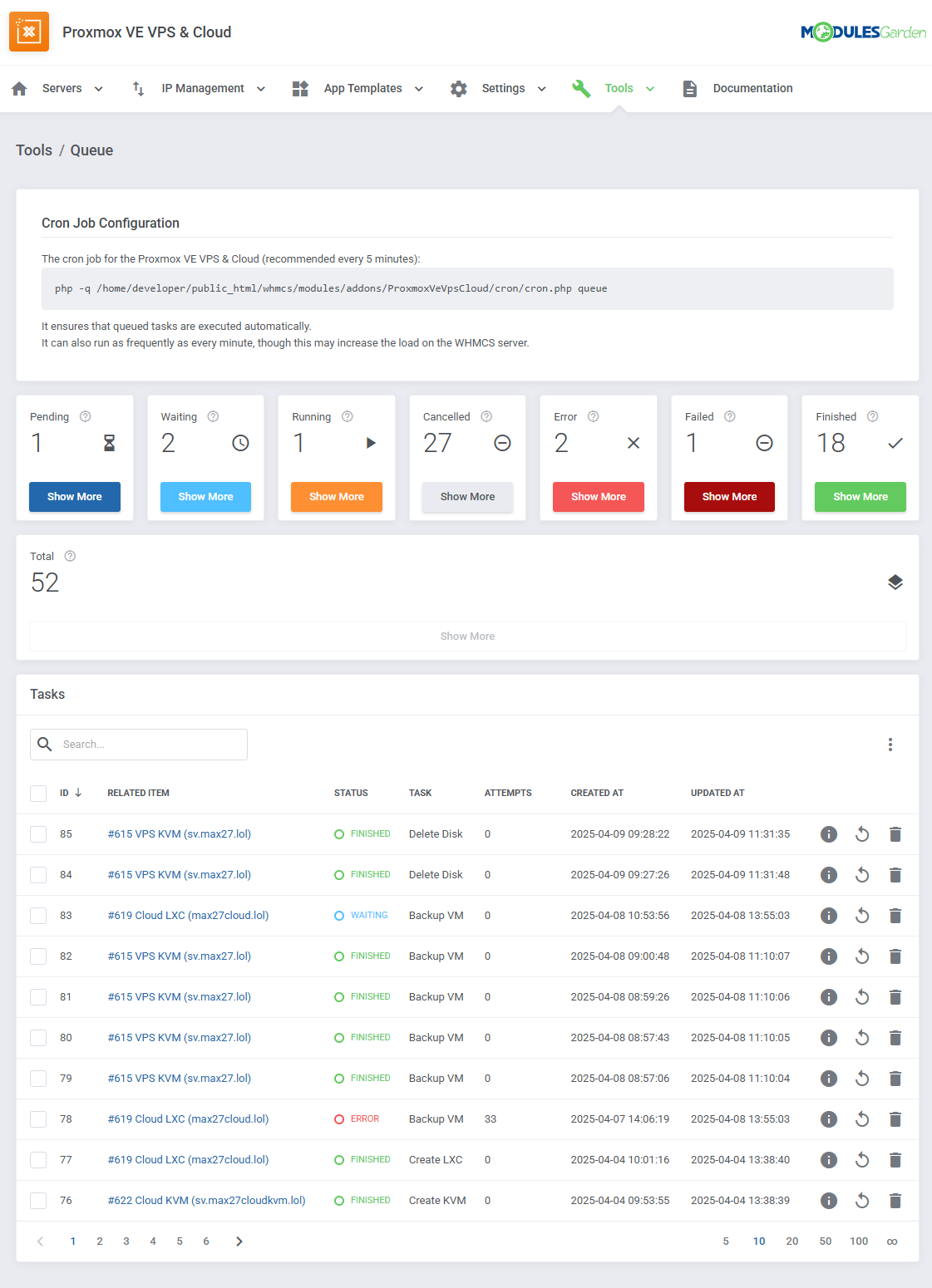The image size is (932, 1288).
Task: Show info for task 85
Action: click(x=829, y=834)
